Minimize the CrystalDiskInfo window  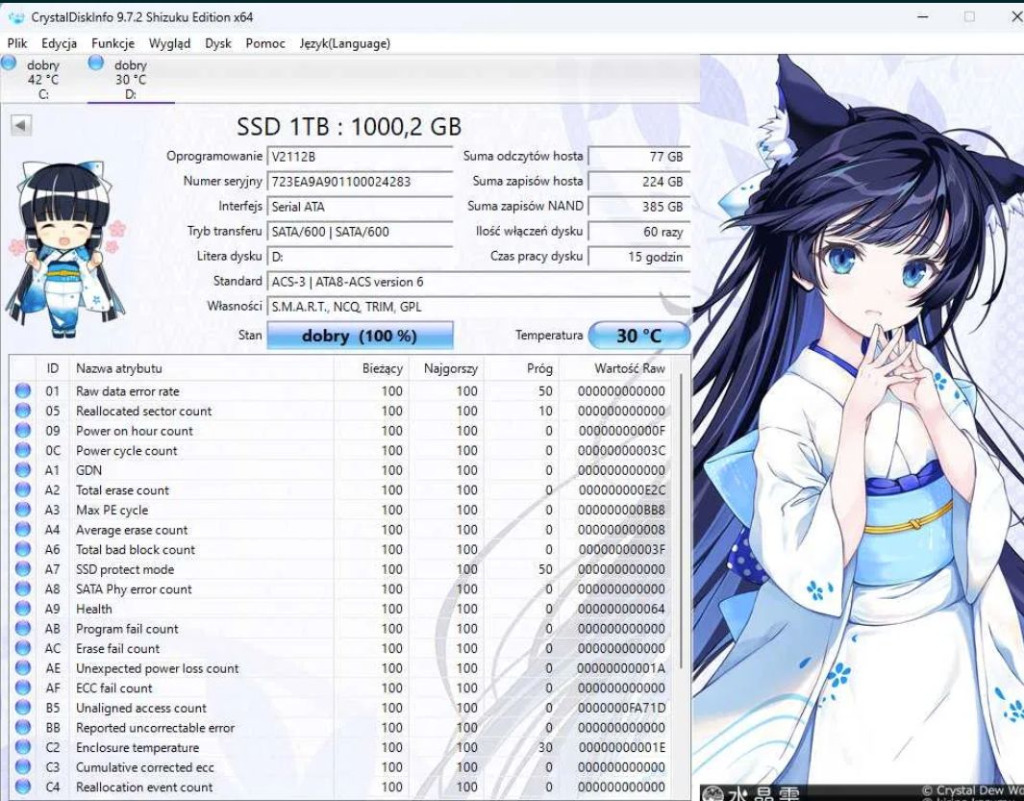pos(923,16)
